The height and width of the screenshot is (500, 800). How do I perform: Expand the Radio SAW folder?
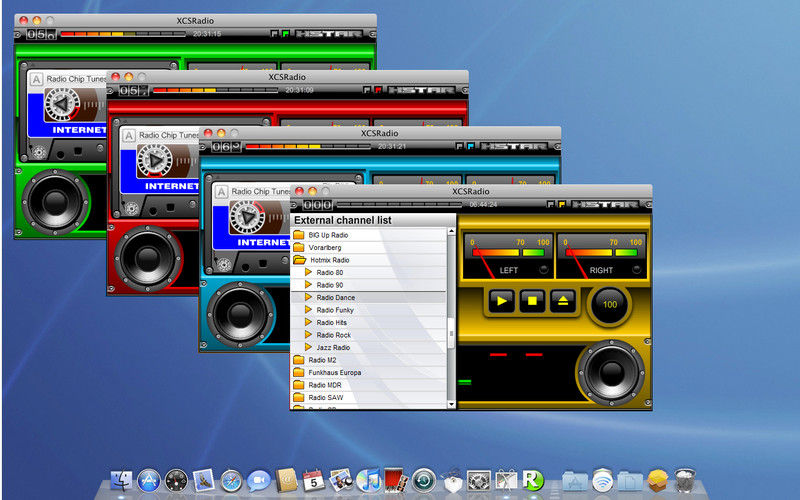[x=299, y=397]
